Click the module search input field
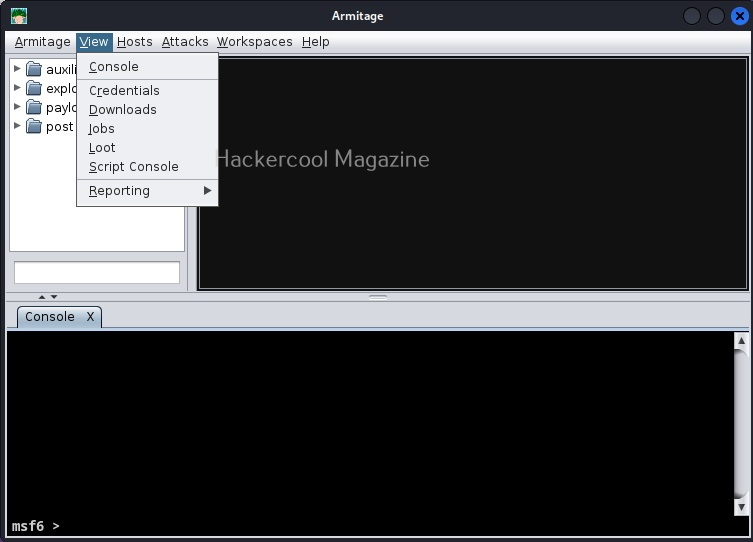 (x=97, y=273)
